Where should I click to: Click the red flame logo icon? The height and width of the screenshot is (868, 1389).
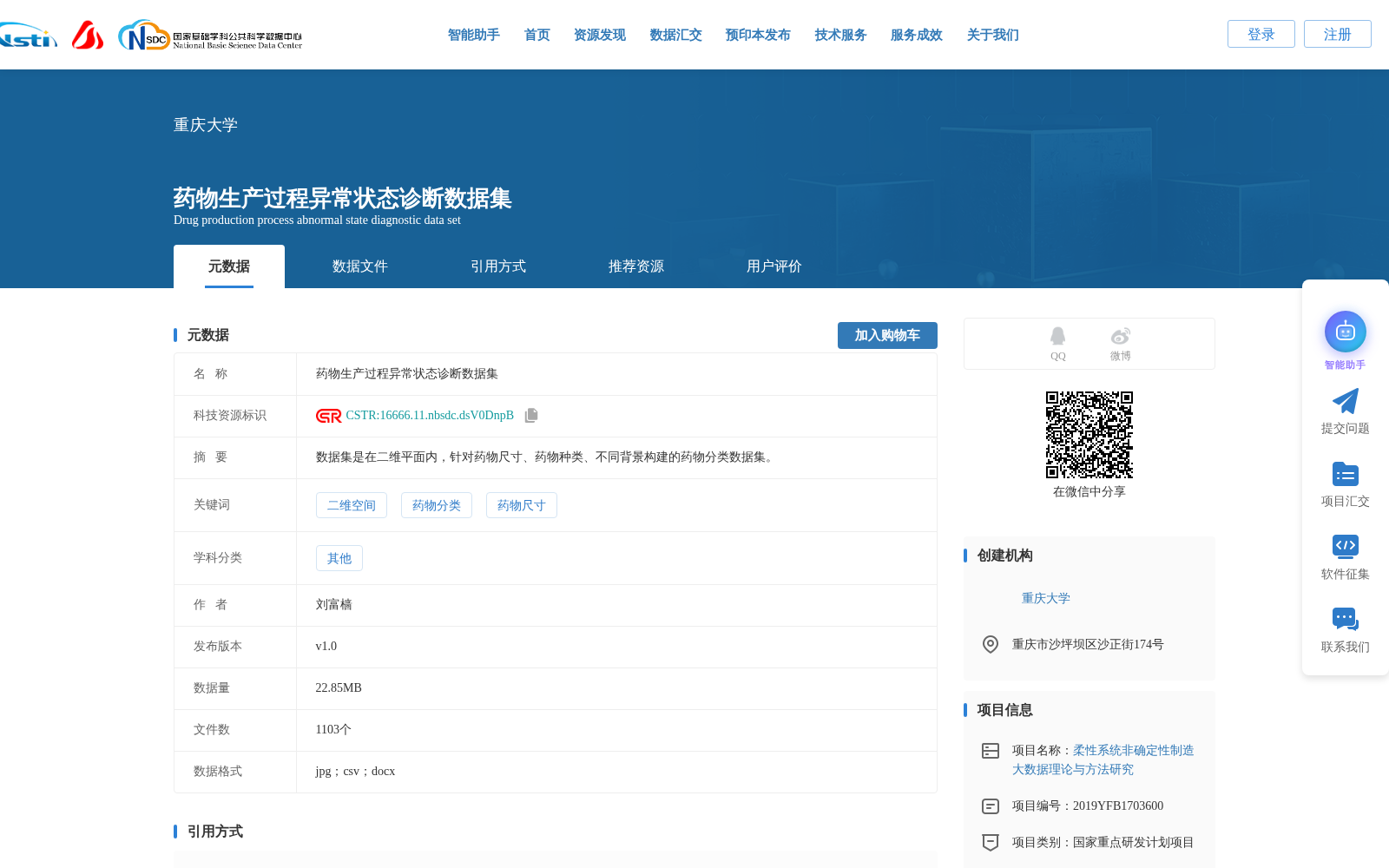[x=88, y=36]
